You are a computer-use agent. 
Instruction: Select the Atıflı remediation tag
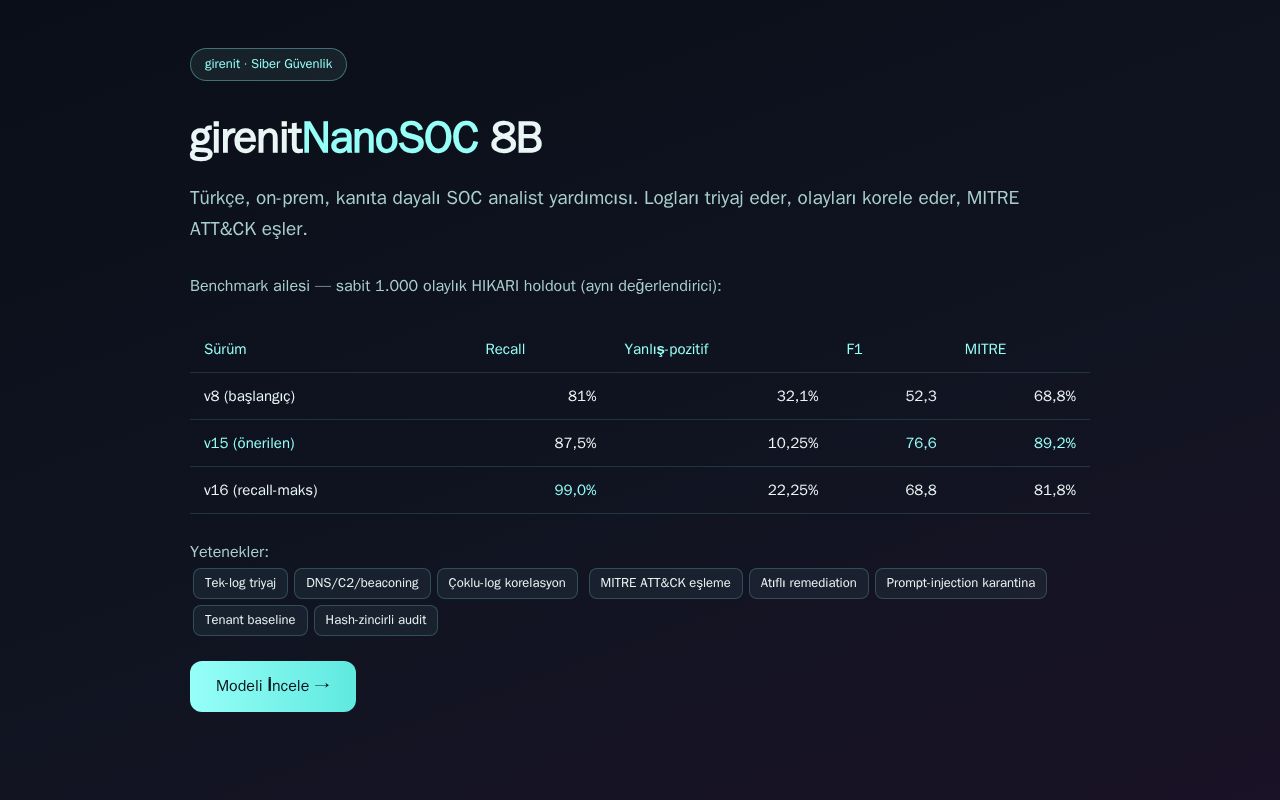tap(808, 583)
